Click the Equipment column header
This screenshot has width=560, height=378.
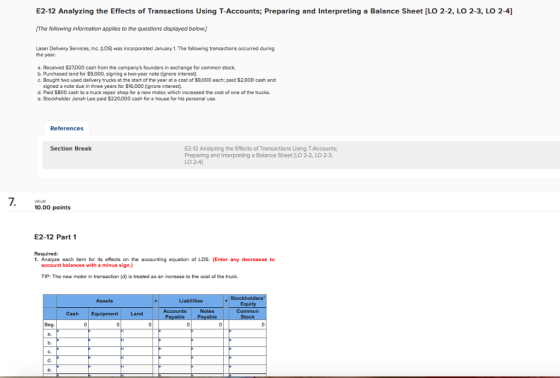(x=105, y=314)
